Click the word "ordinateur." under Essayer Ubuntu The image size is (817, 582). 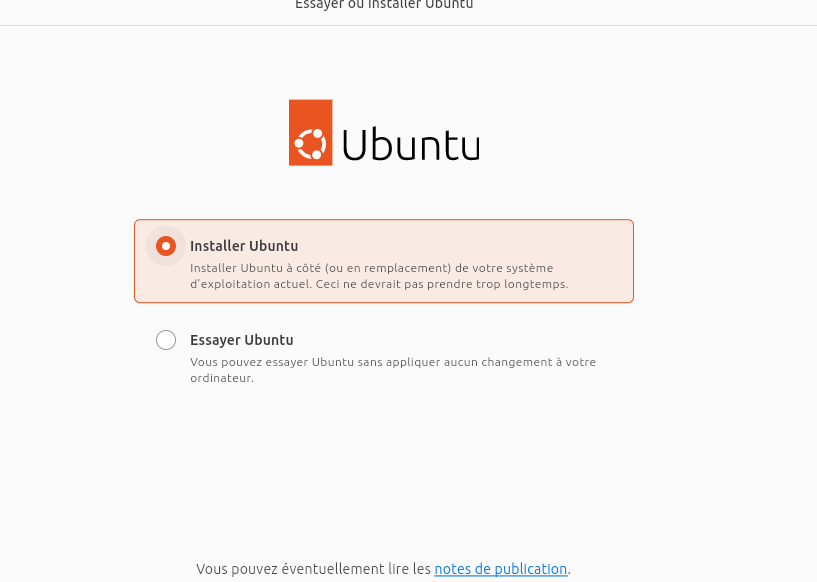tap(222, 378)
